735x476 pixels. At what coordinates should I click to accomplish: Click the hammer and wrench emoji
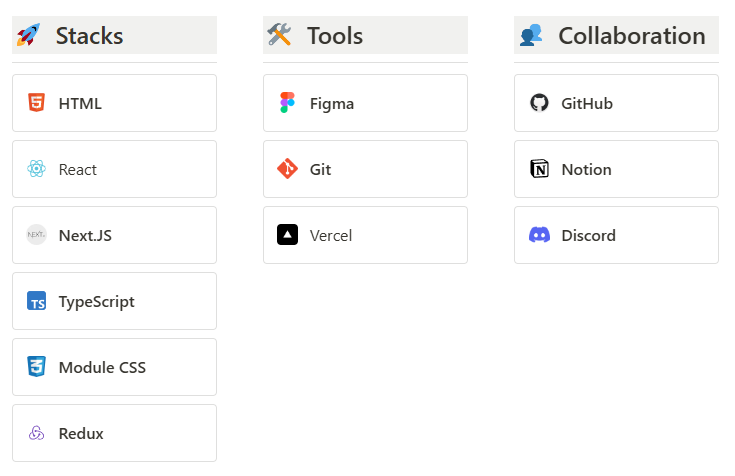coord(279,36)
